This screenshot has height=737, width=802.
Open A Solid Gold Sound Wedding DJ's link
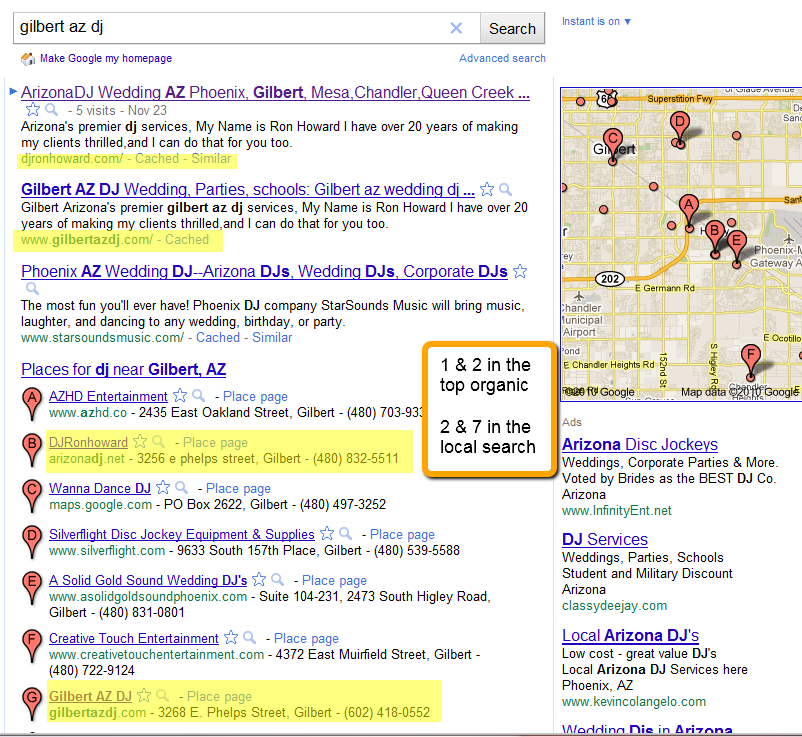[148, 580]
